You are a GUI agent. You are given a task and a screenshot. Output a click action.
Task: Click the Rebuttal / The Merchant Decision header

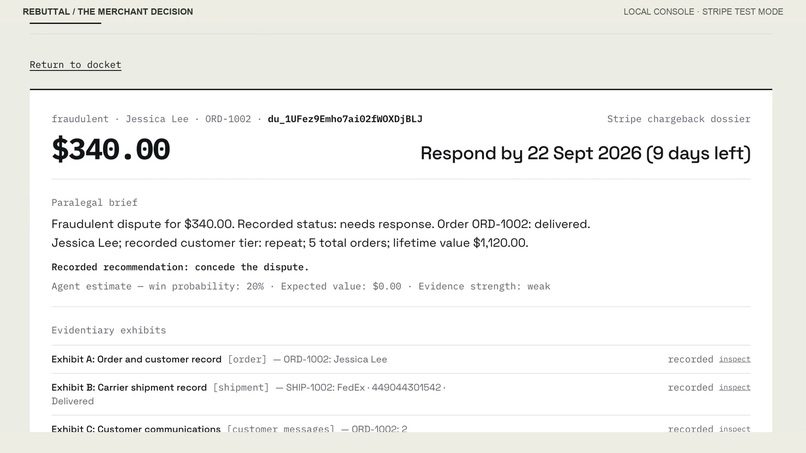click(108, 11)
